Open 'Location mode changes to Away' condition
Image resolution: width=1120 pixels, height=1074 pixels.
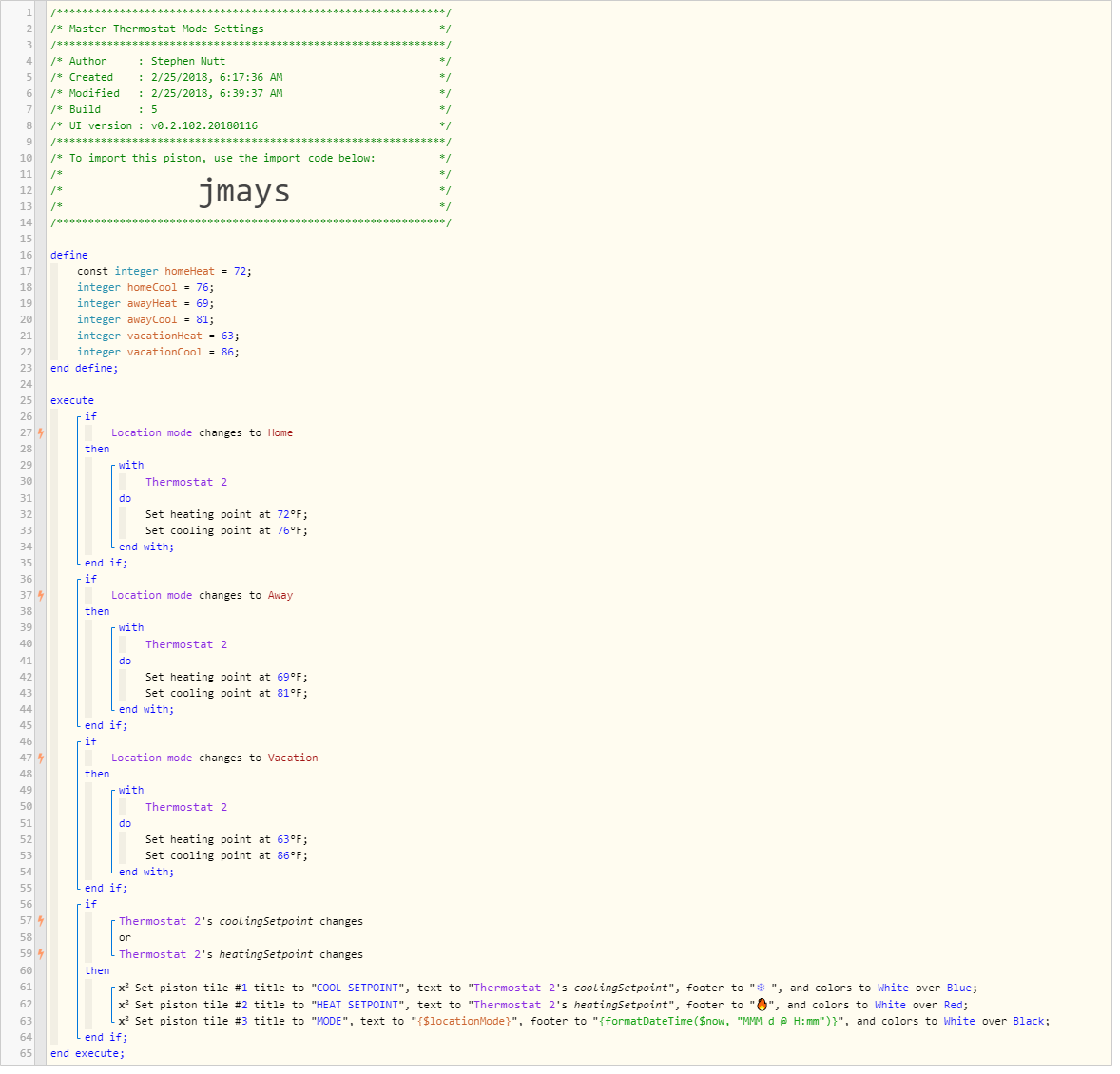pos(203,596)
